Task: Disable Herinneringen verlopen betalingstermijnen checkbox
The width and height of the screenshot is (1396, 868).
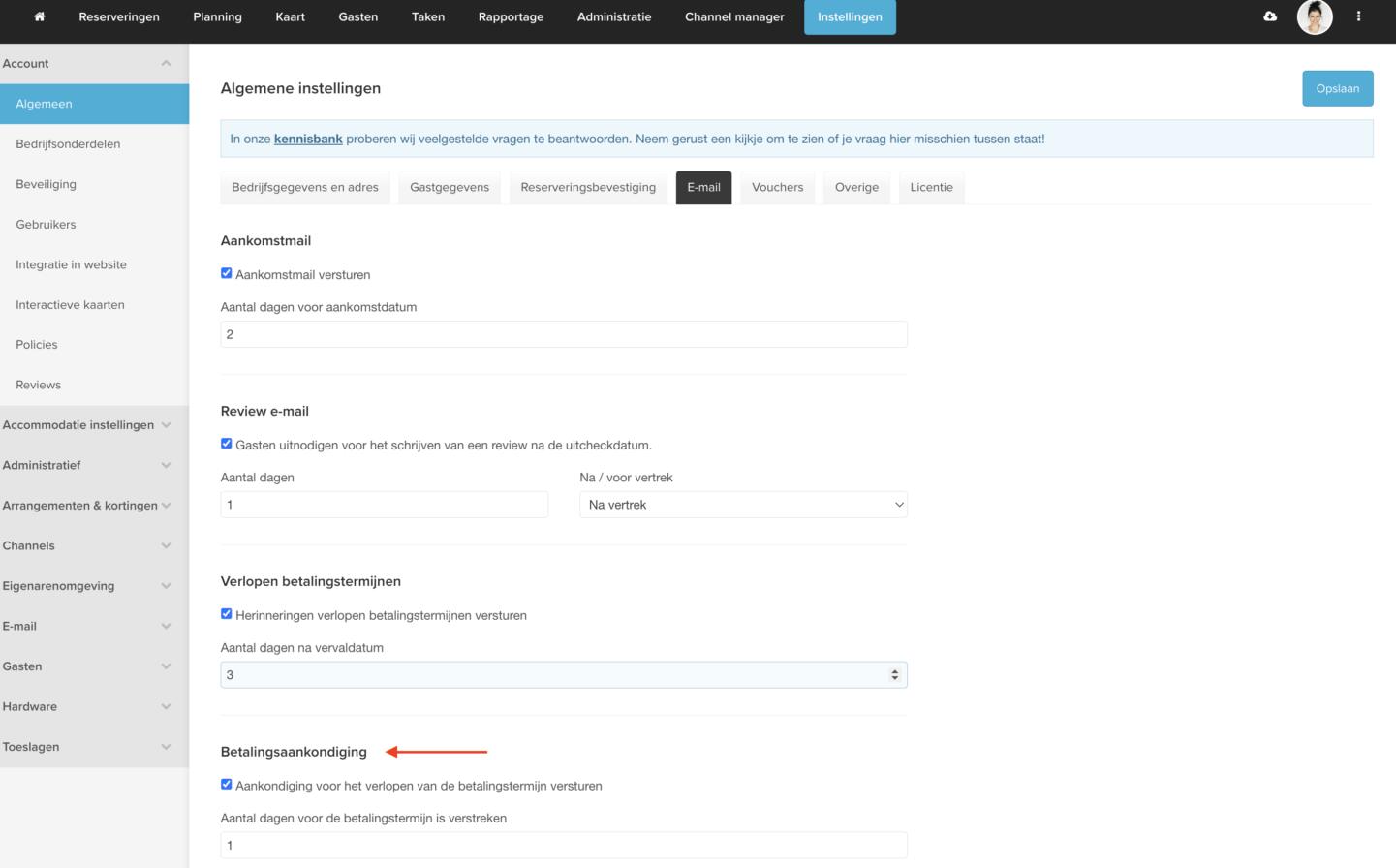Action: pos(227,614)
